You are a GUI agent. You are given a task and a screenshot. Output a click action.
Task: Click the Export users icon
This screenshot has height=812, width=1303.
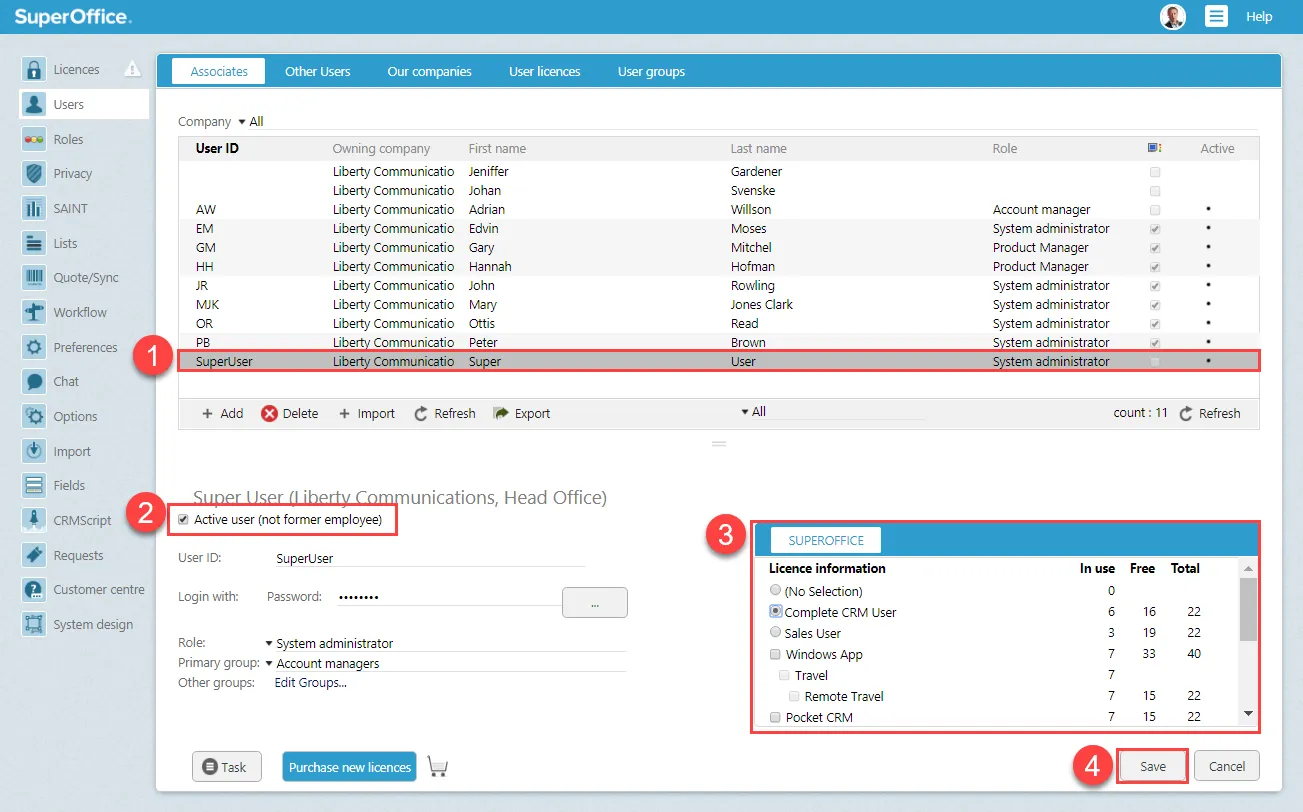pos(502,414)
